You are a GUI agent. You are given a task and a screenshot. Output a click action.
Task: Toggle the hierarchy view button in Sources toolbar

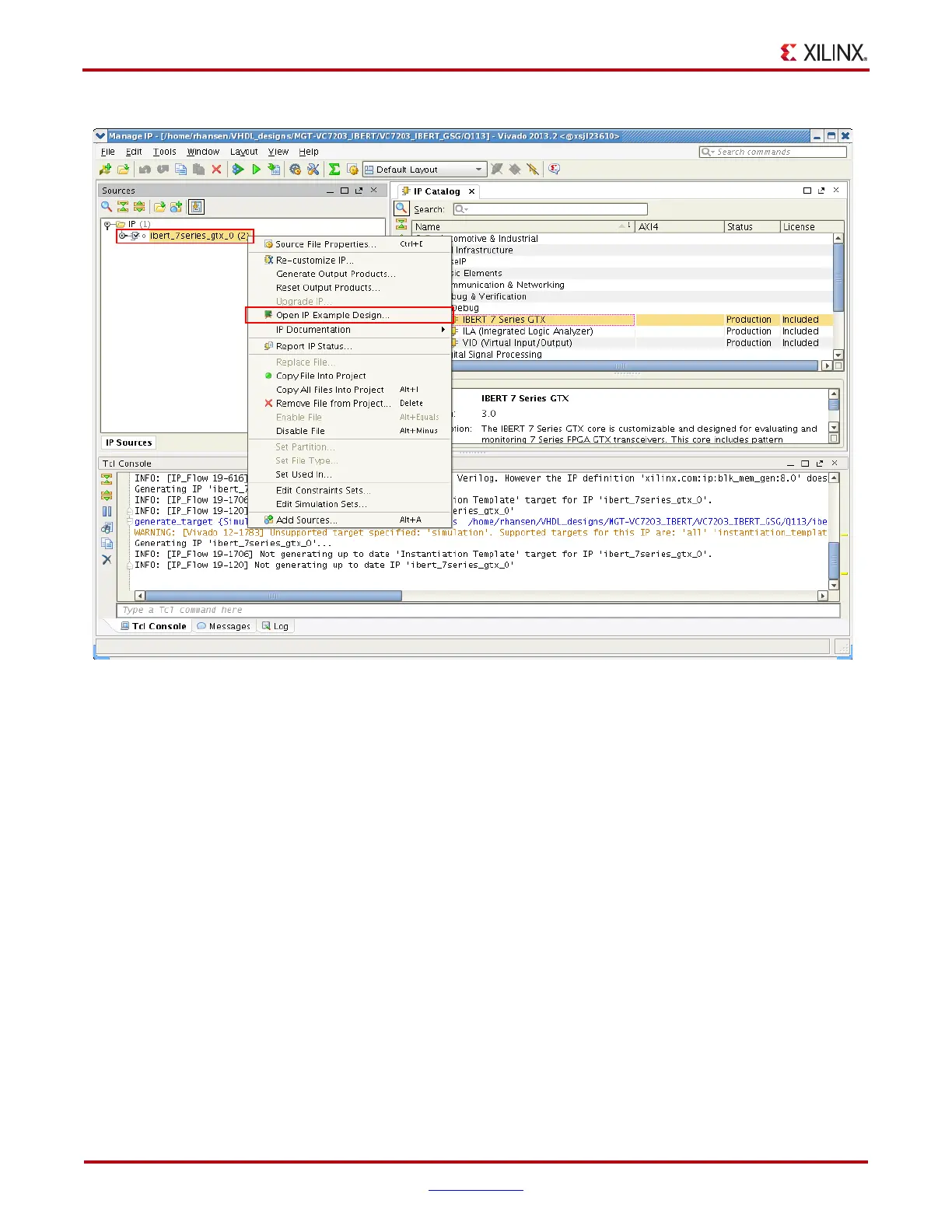(197, 206)
